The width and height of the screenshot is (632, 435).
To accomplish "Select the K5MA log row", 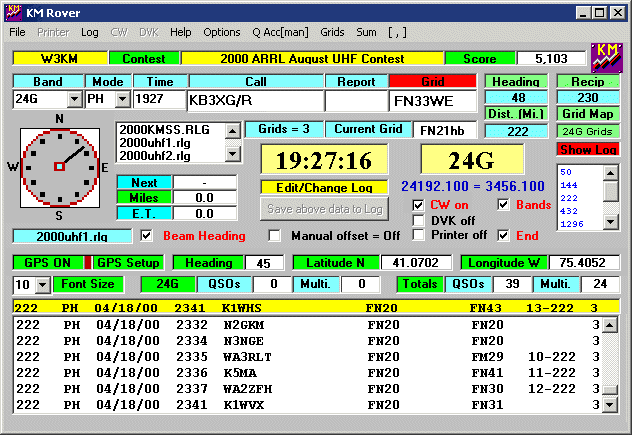I will click(x=308, y=373).
